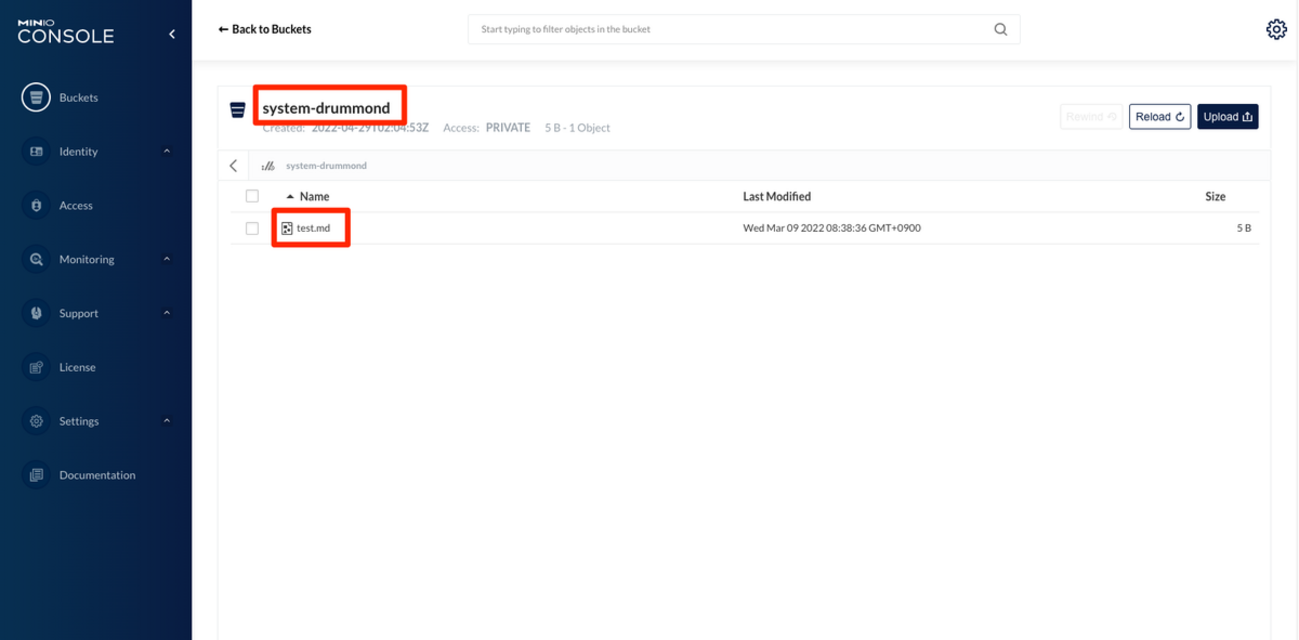
Task: Click the system-drummond bucket title
Action: click(x=326, y=108)
